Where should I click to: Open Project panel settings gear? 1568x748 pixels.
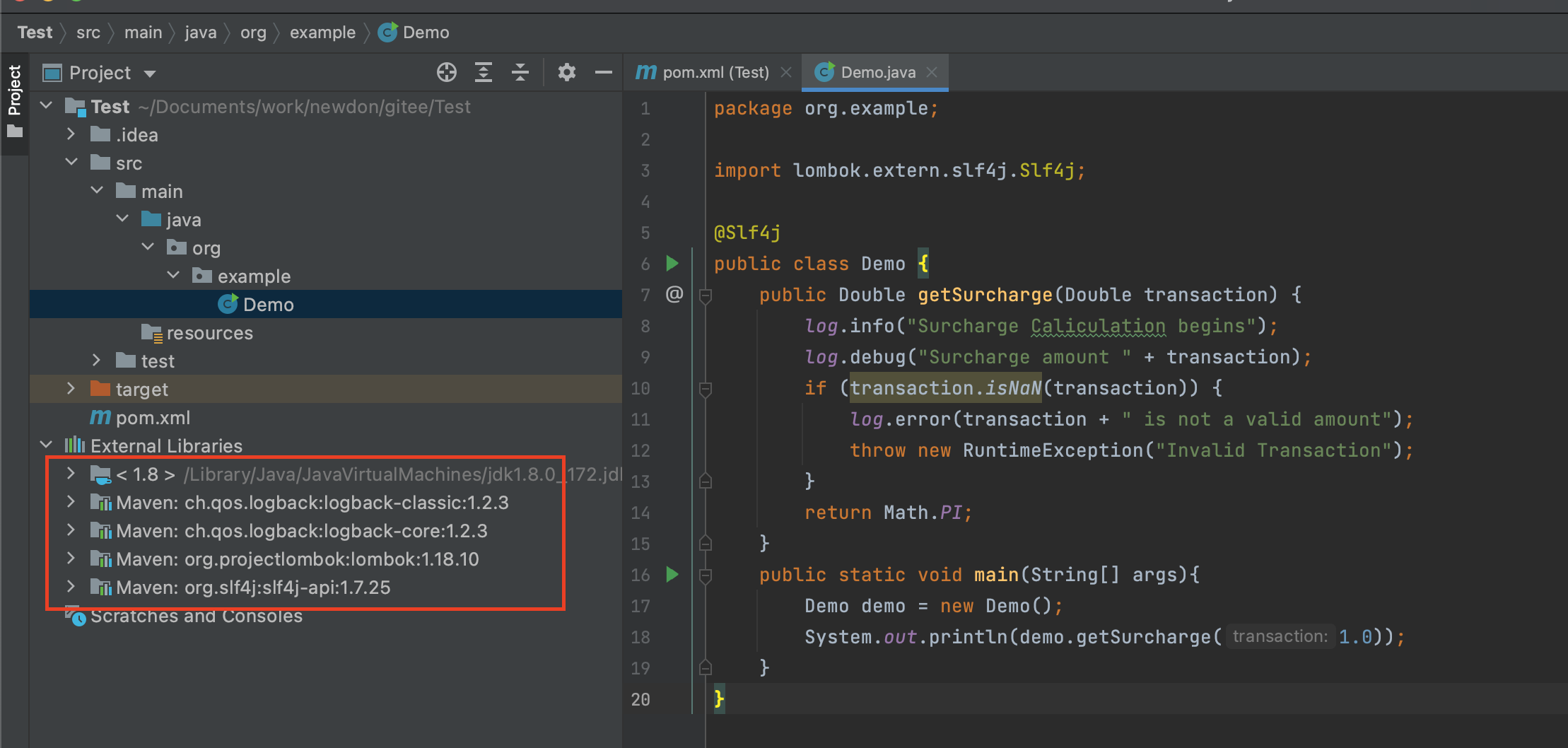tap(567, 72)
